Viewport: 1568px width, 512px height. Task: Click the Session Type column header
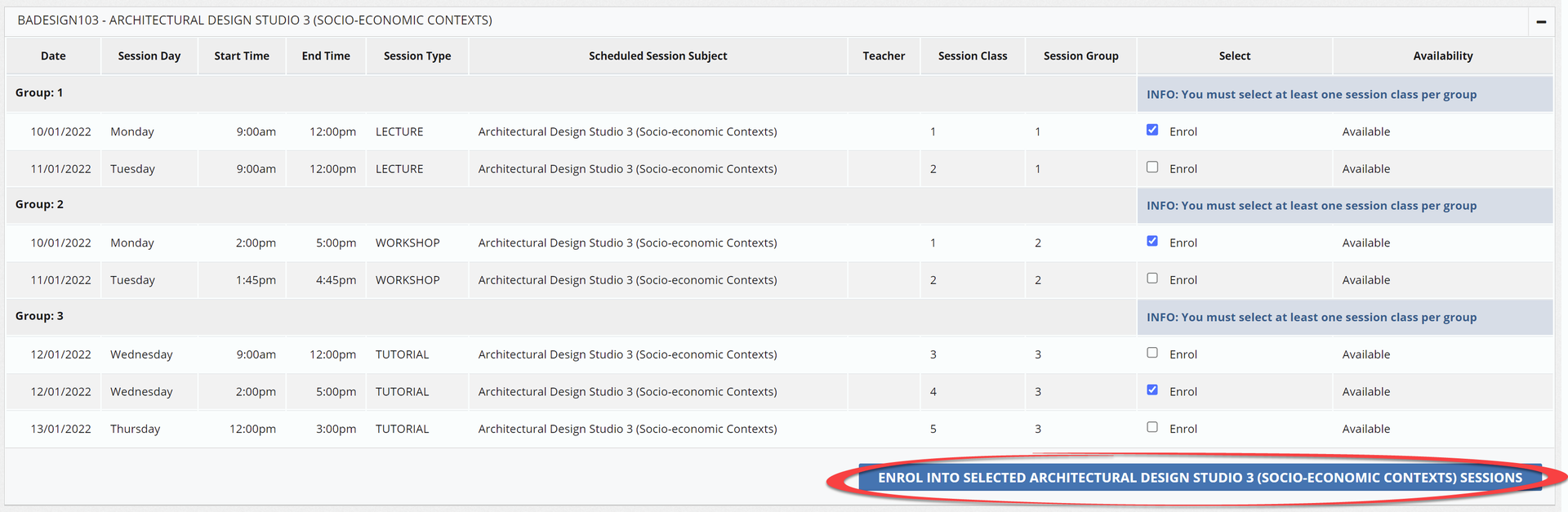tap(417, 56)
